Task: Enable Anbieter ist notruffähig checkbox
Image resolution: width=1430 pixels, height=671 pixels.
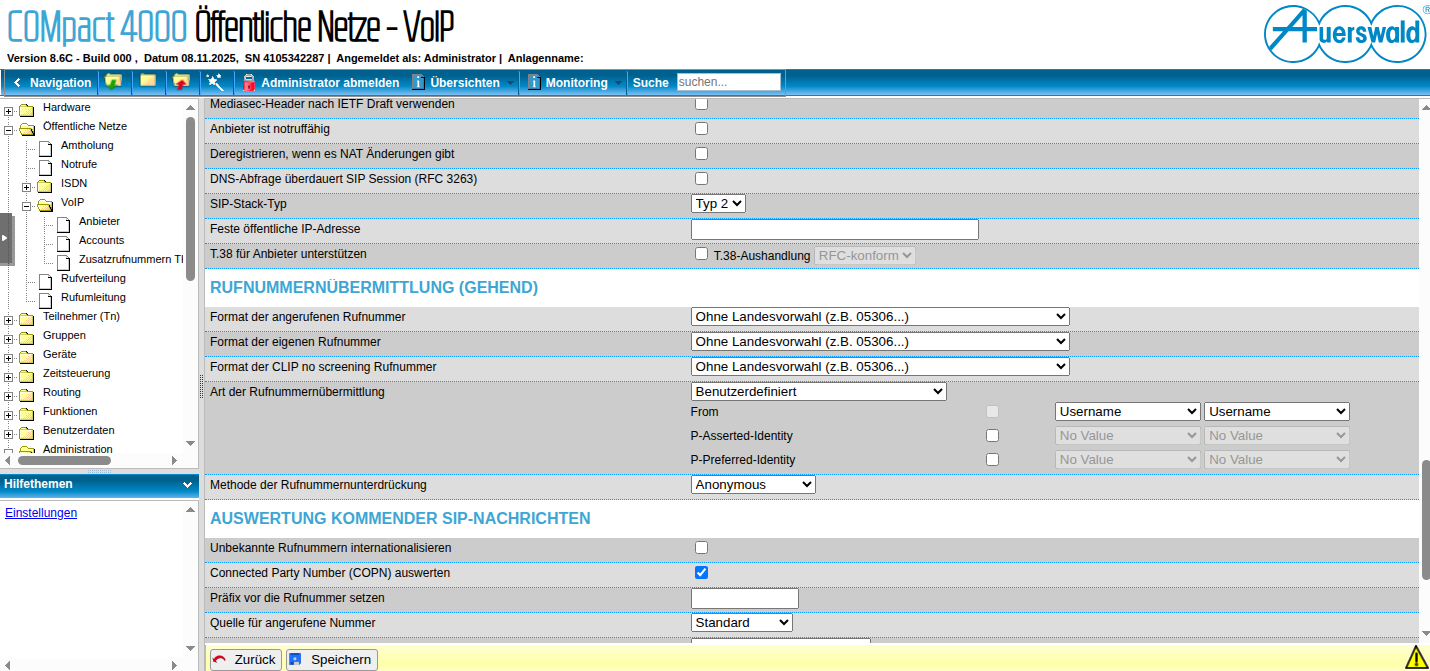Action: (701, 129)
